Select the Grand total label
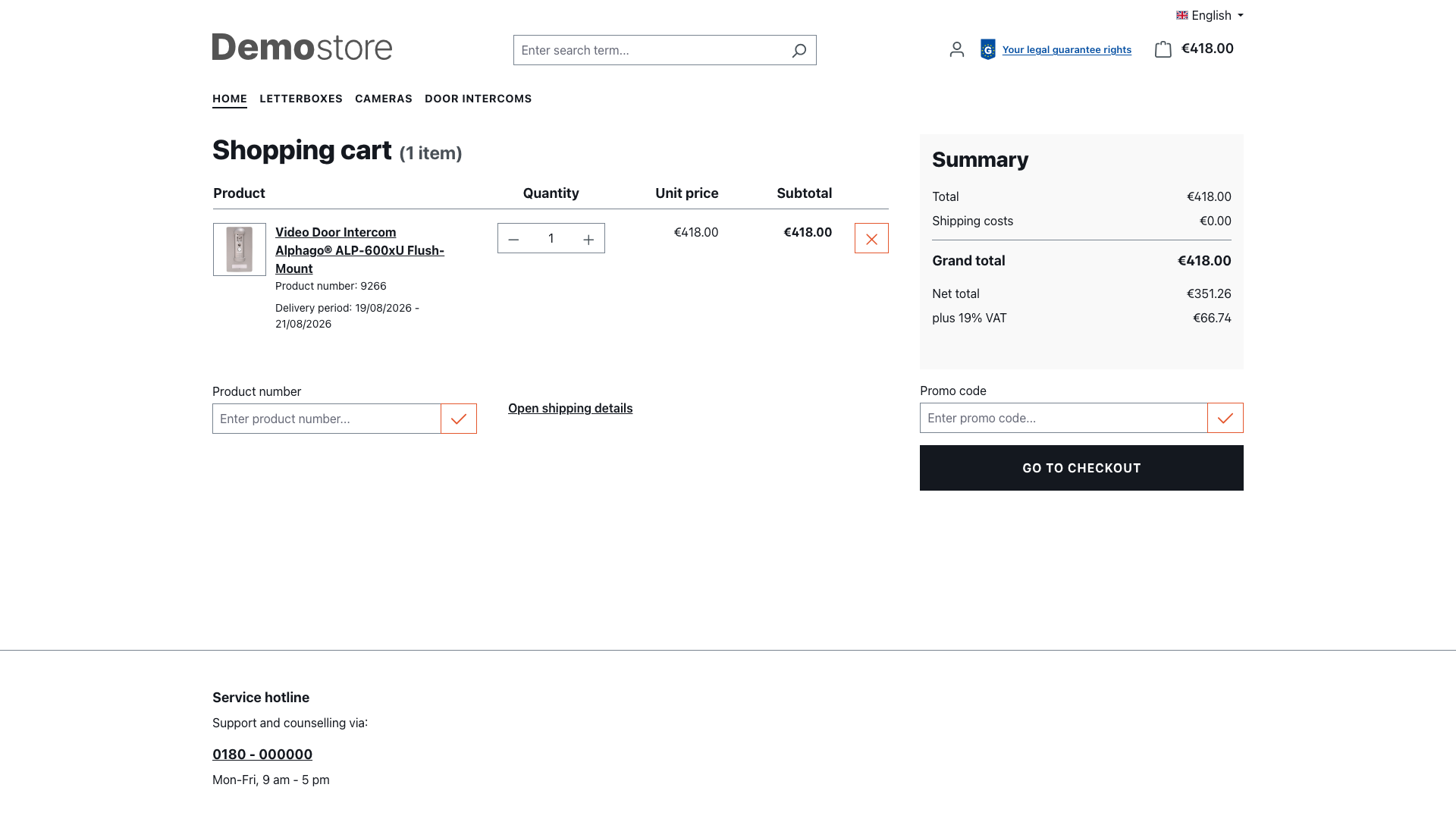Viewport: 1456px width, 819px height. (x=968, y=261)
